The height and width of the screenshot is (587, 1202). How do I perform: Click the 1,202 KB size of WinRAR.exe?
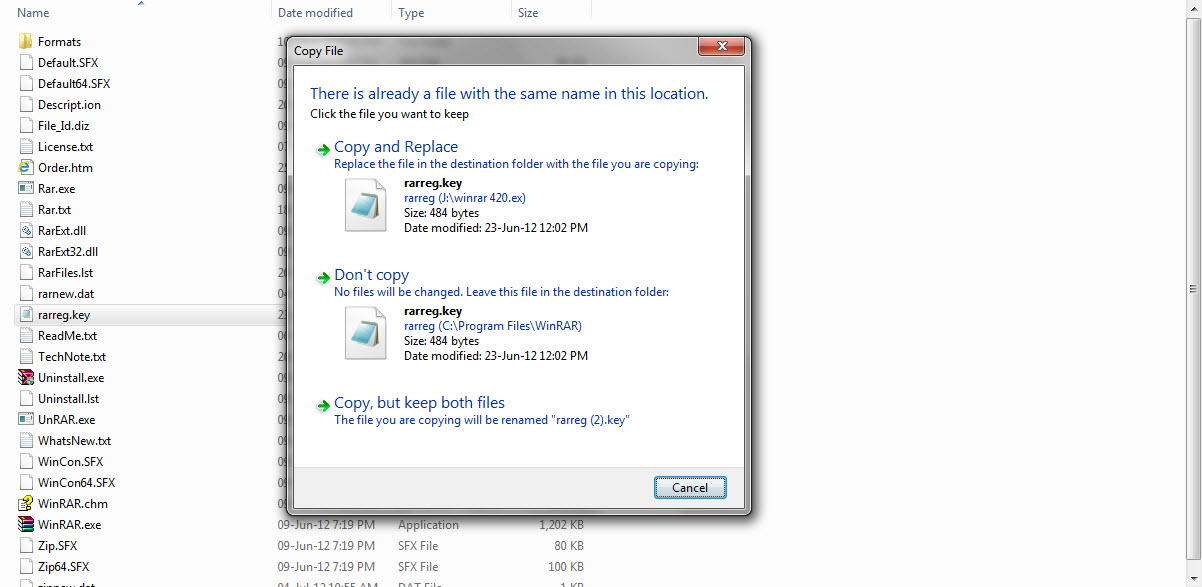(x=561, y=525)
